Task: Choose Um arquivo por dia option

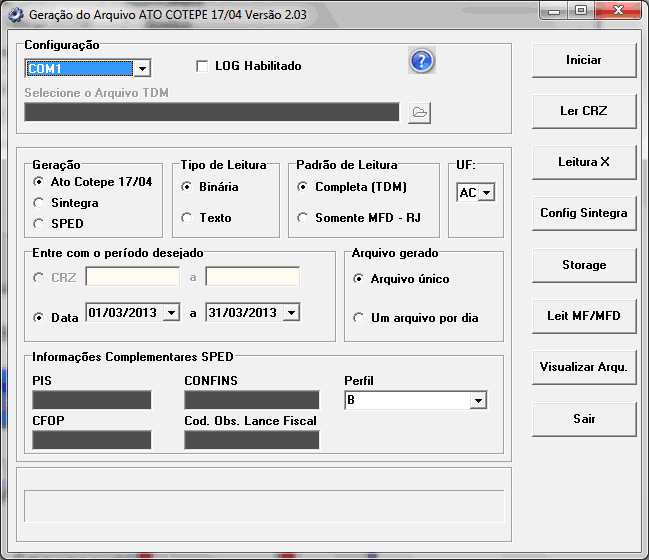Action: click(x=358, y=317)
